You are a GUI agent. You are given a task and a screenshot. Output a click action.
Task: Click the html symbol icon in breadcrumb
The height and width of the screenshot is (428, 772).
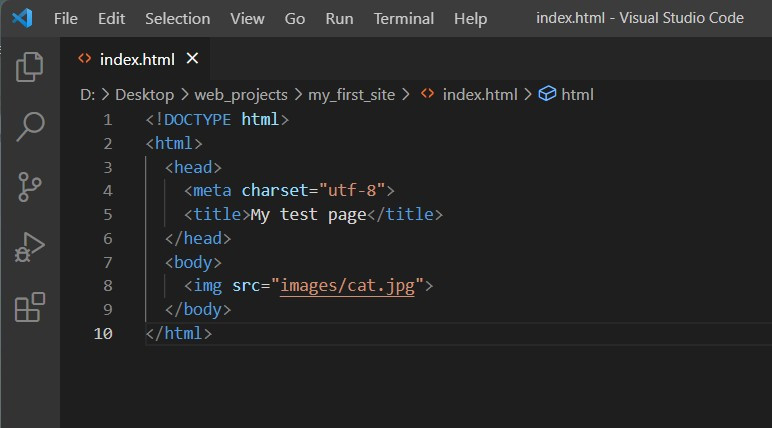click(x=547, y=94)
